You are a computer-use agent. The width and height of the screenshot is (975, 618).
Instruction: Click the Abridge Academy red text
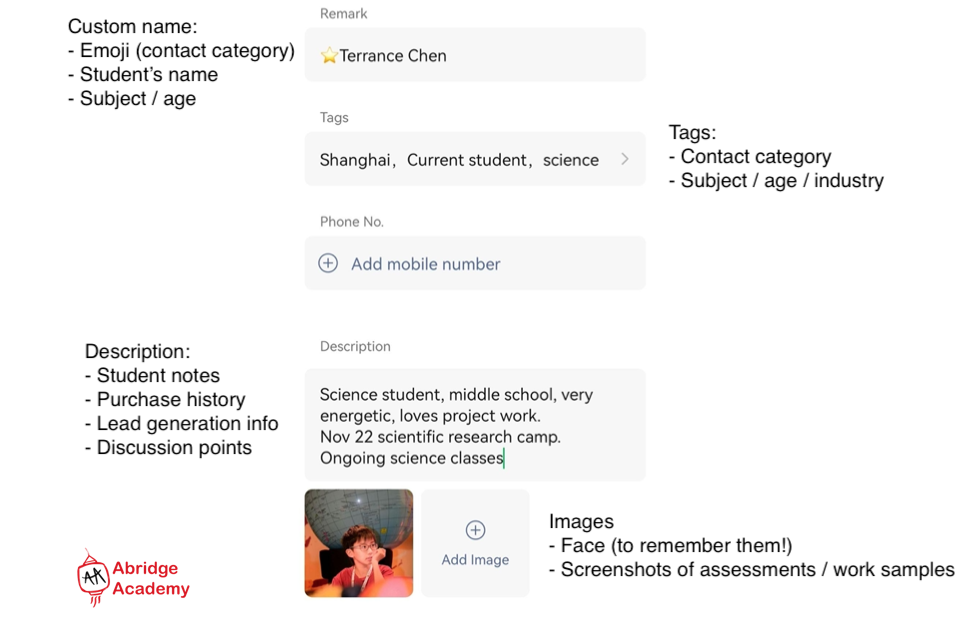[x=150, y=578]
